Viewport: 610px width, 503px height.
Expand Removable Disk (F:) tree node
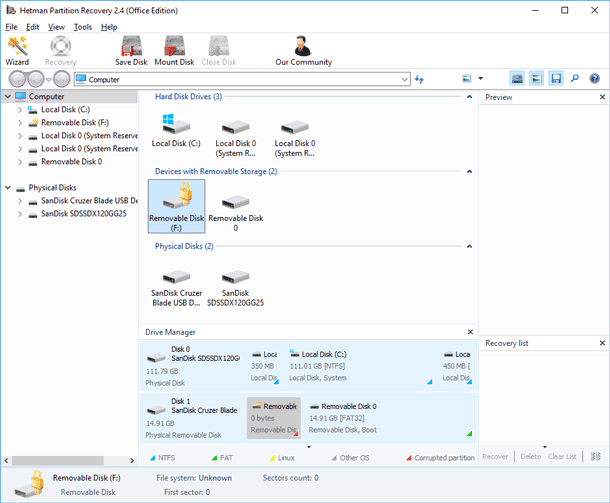pos(20,123)
